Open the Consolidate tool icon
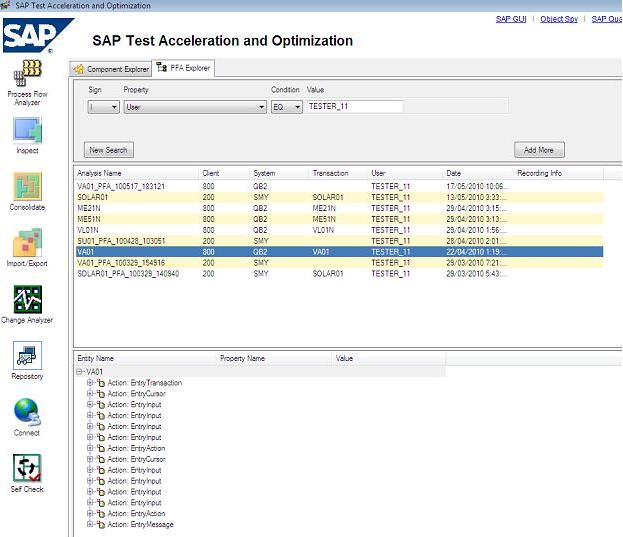Viewport: 623px width, 537px height. pos(27,186)
